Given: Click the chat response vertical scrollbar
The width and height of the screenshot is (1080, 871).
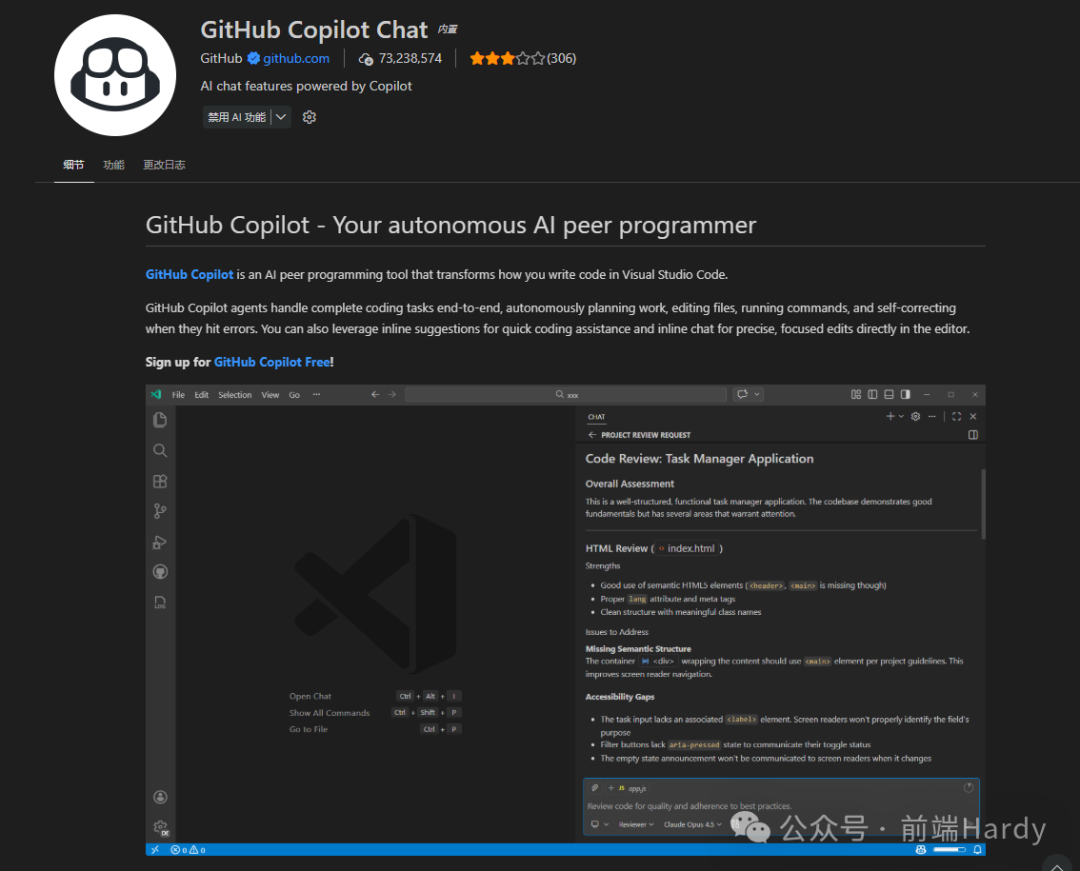Looking at the screenshot, I should (983, 504).
